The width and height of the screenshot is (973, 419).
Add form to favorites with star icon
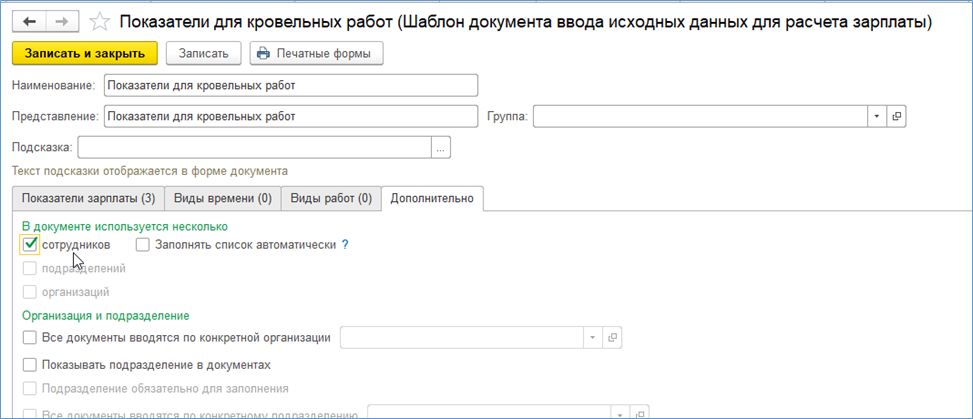(x=100, y=21)
